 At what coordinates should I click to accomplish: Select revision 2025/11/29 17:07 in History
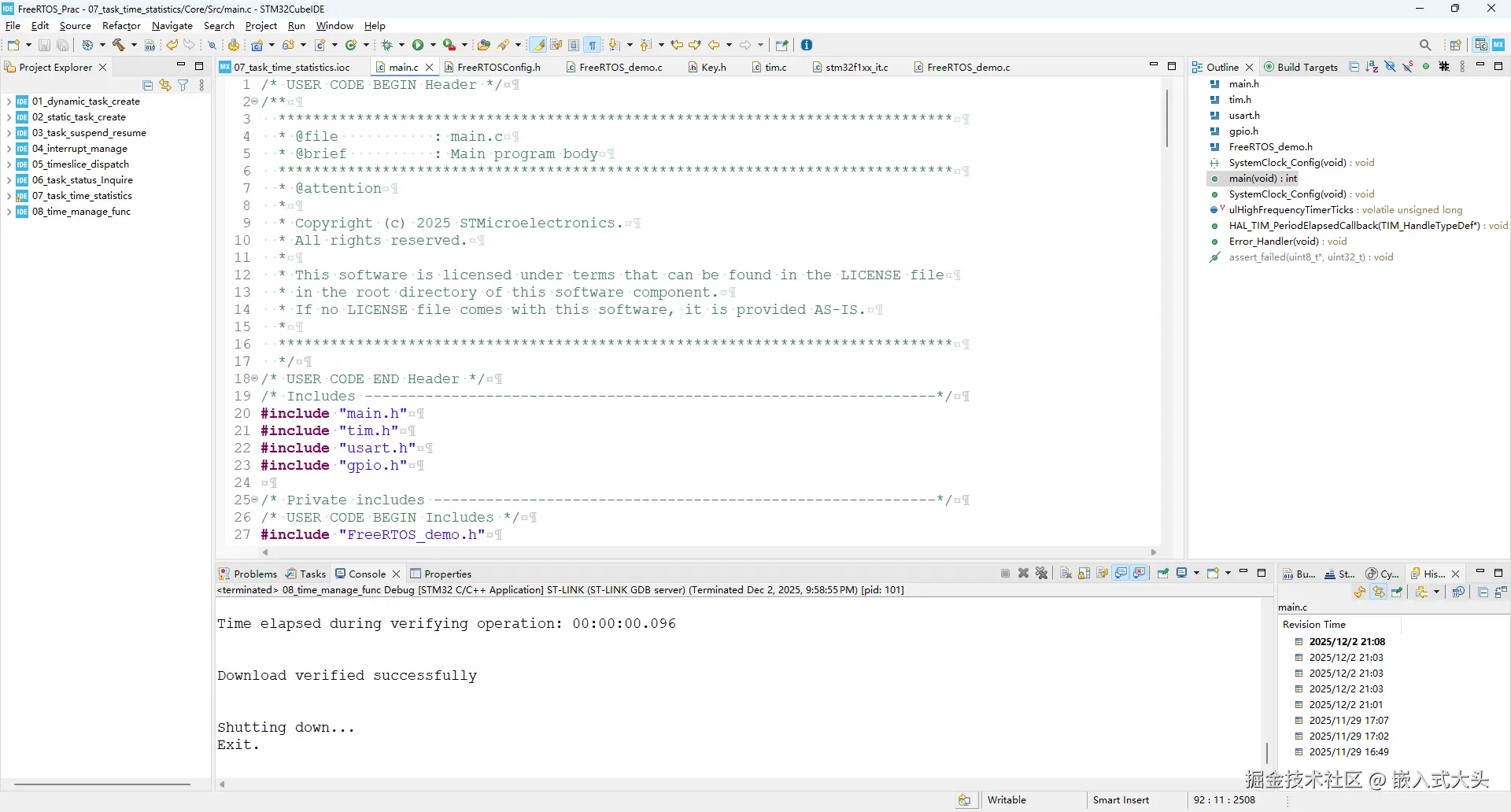(1349, 721)
